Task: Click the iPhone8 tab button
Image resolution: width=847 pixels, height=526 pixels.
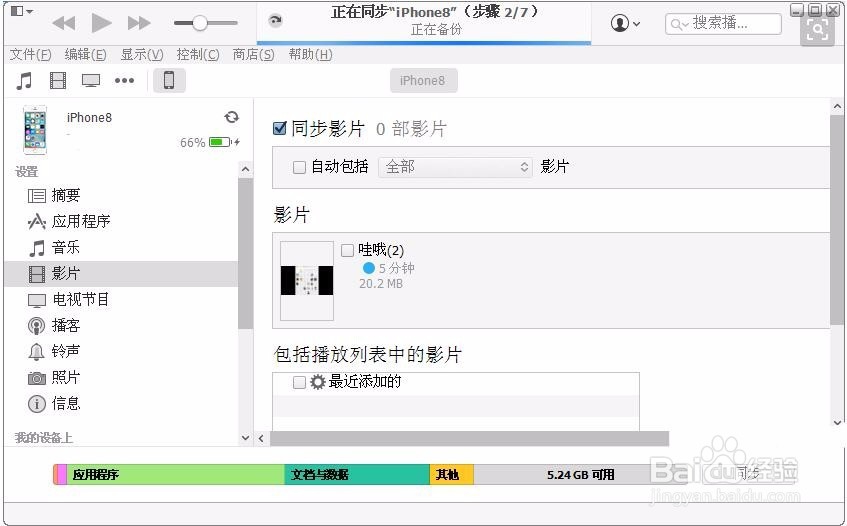Action: pos(424,80)
